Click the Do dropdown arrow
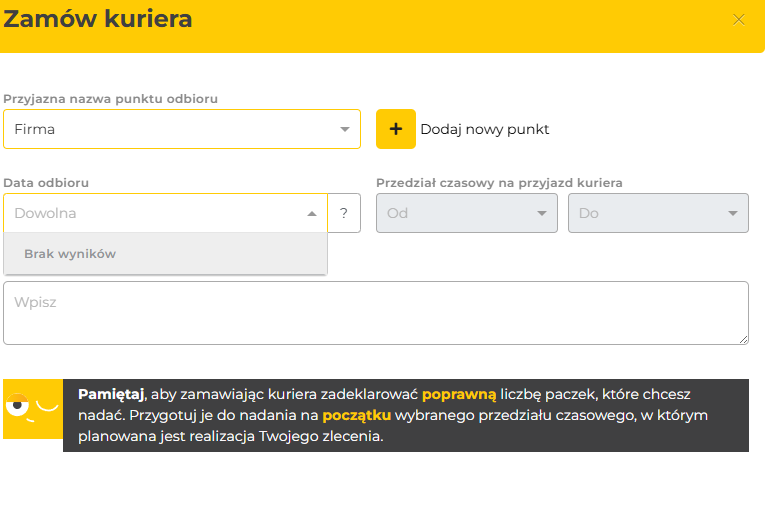This screenshot has width=771, height=505. [x=733, y=213]
